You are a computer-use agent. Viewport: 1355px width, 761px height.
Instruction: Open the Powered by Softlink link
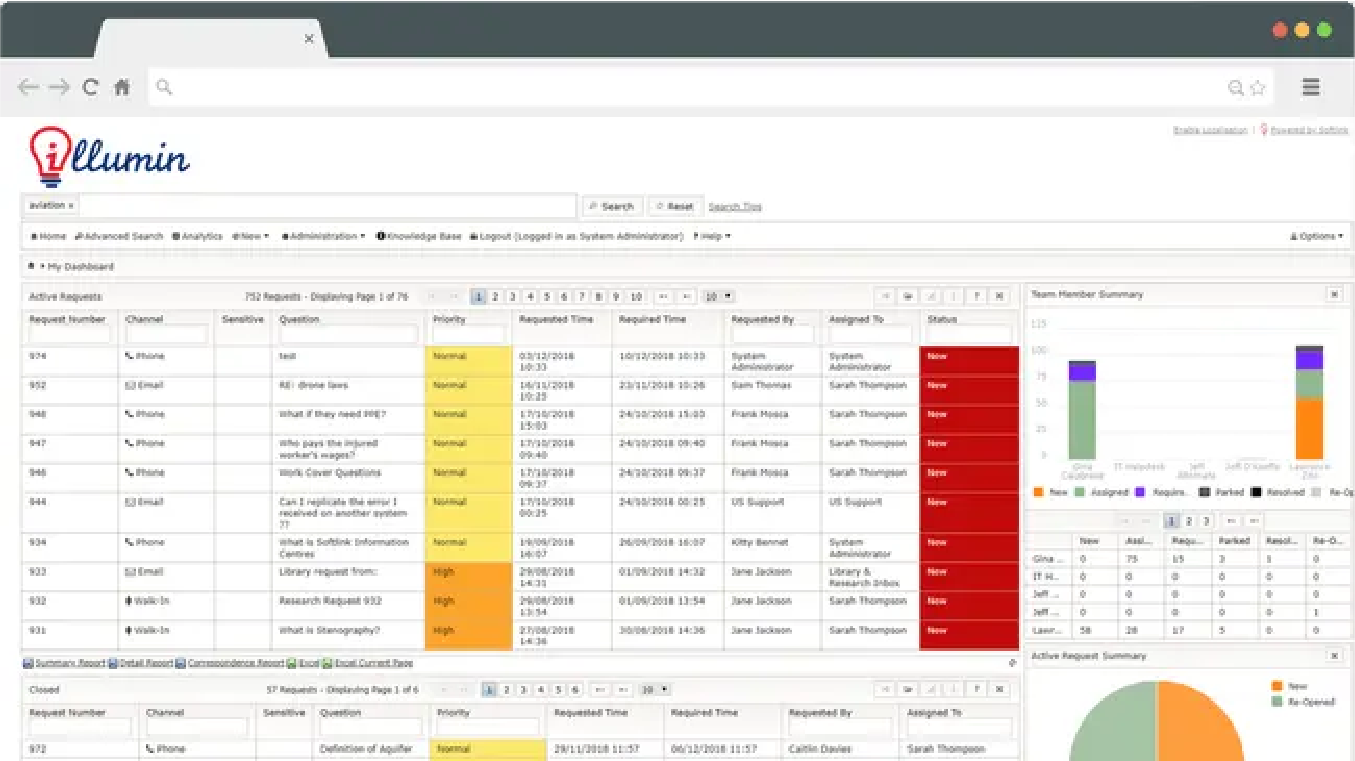tap(1309, 130)
